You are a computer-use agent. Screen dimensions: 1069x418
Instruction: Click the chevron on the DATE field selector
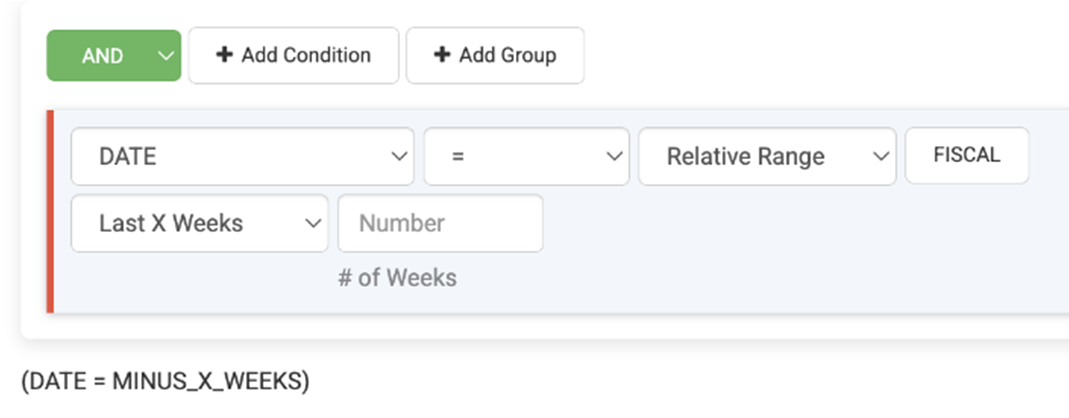399,157
